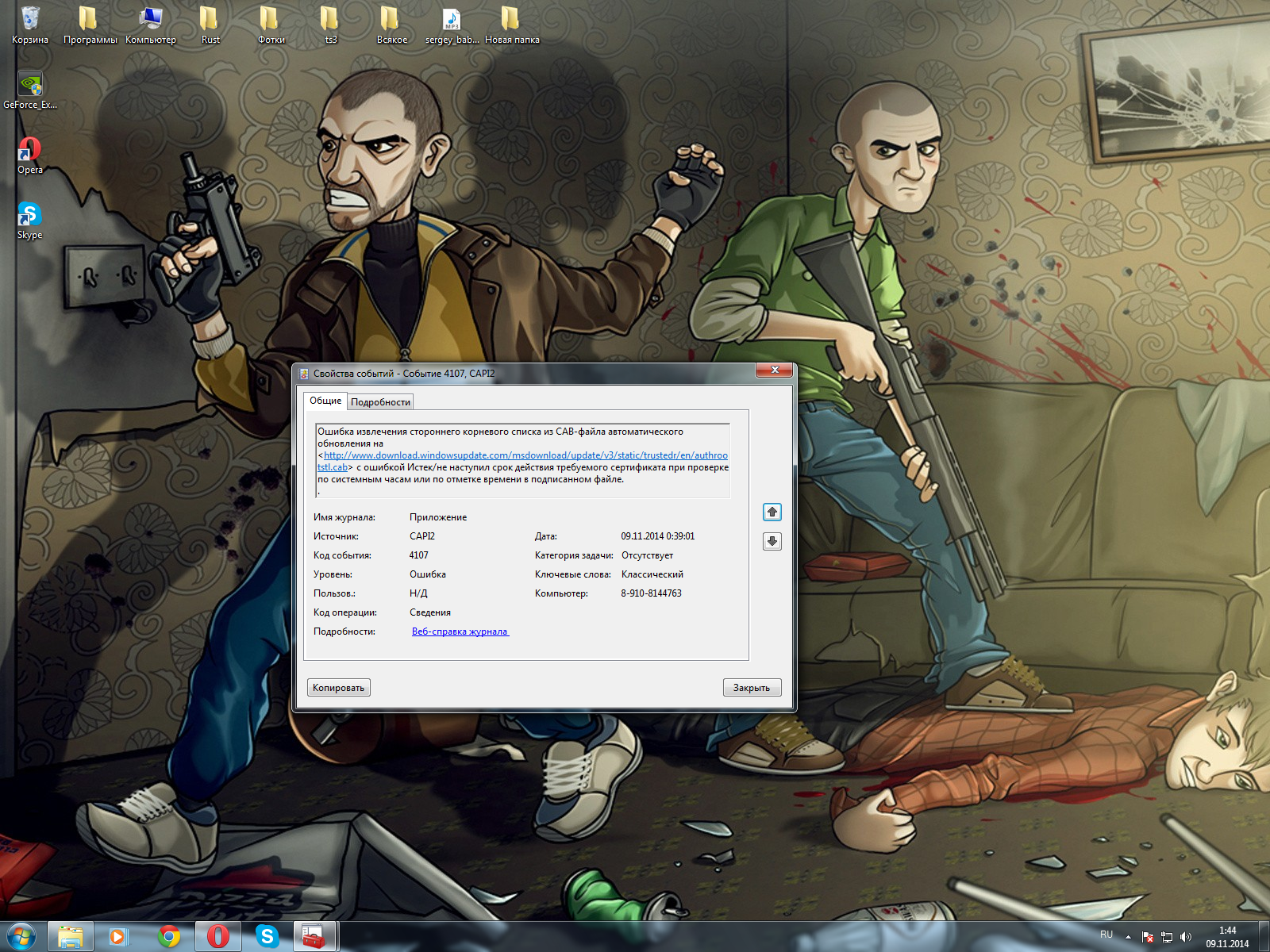
Task: Open the Веб-справка журнала link
Action: pyautogui.click(x=460, y=631)
